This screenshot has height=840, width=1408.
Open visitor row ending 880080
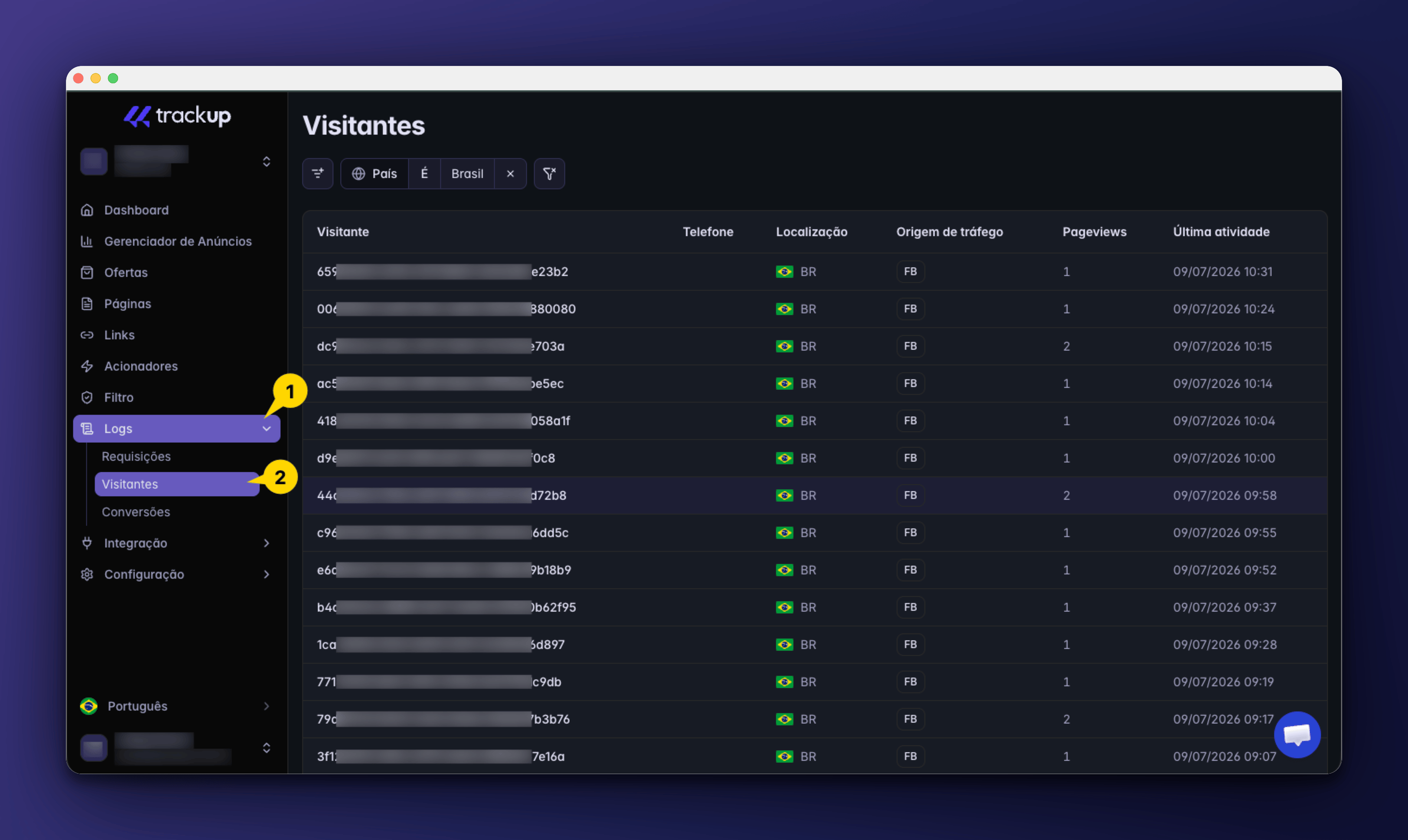814,308
